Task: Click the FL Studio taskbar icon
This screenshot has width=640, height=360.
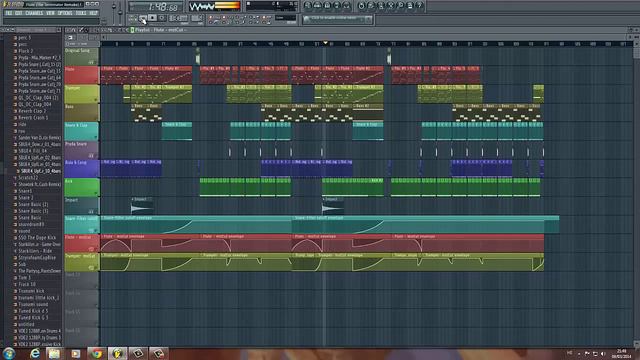Action: (x=117, y=353)
